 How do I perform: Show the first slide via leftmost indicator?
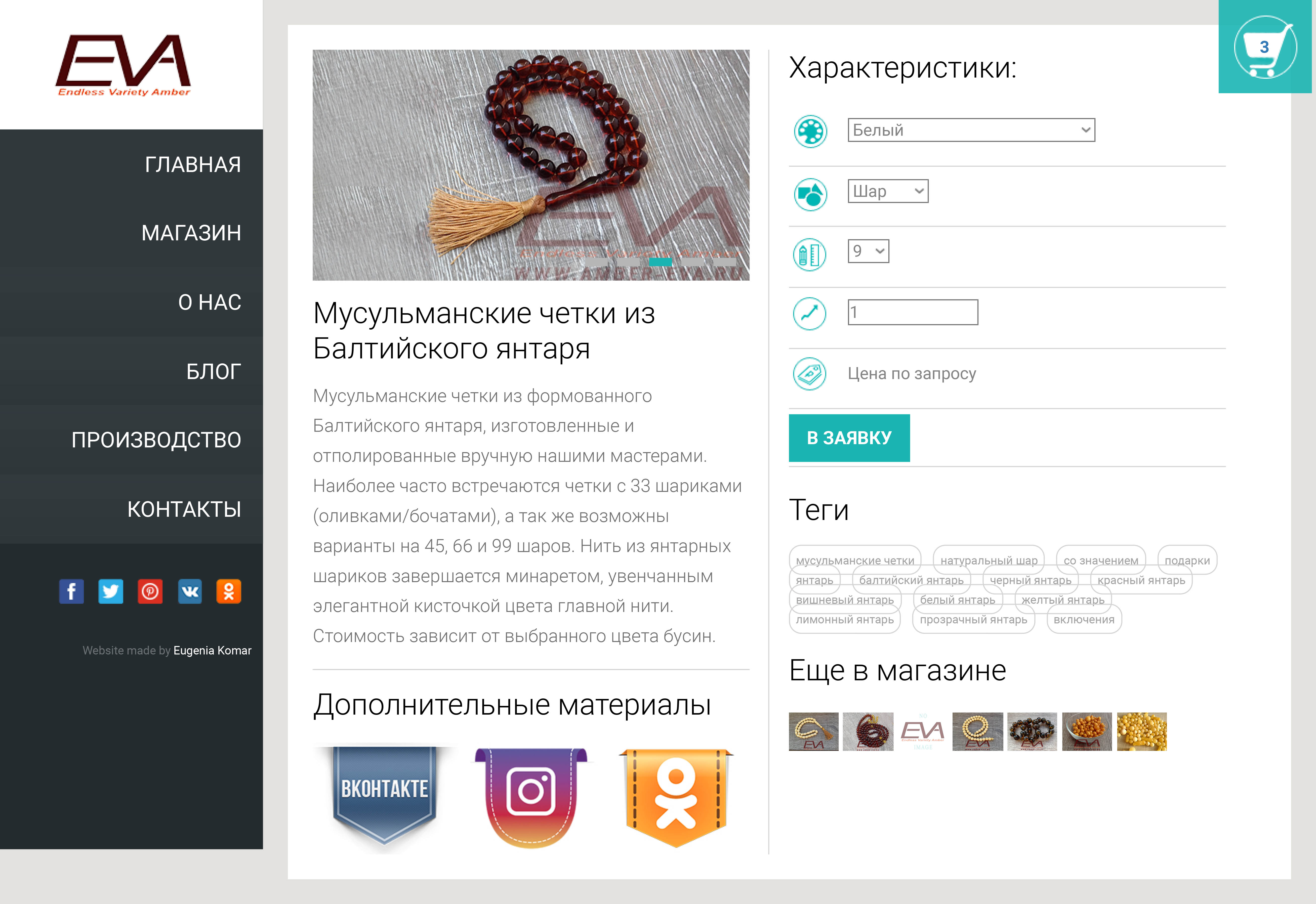coord(596,262)
